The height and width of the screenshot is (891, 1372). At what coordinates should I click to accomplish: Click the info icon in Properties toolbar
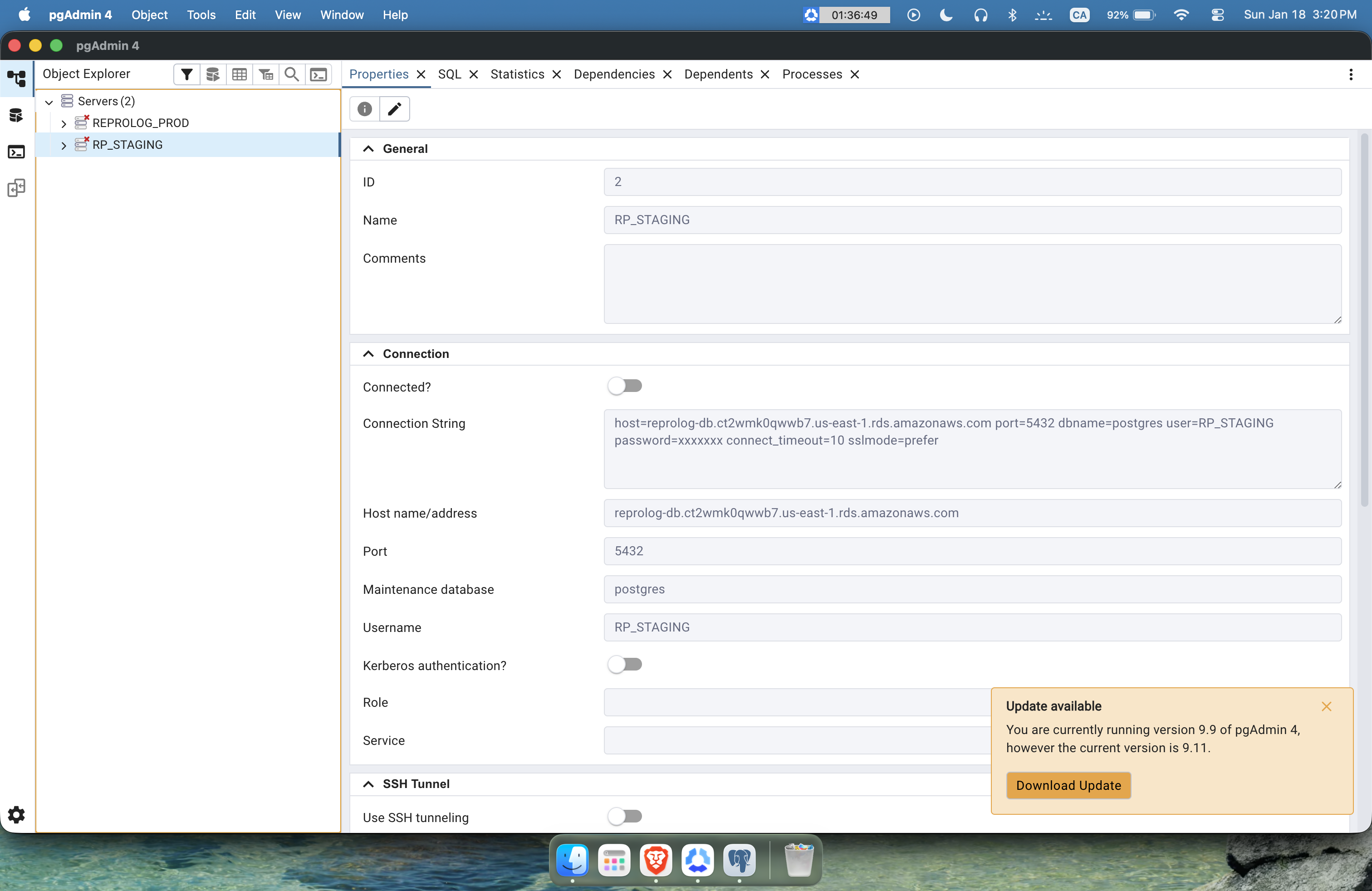365,109
